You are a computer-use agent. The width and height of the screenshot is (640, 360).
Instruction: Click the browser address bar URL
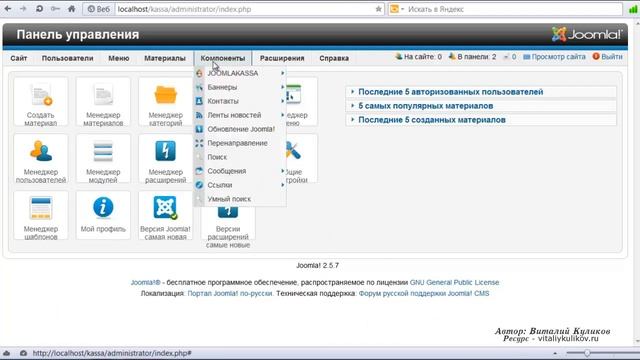pyautogui.click(x=184, y=9)
